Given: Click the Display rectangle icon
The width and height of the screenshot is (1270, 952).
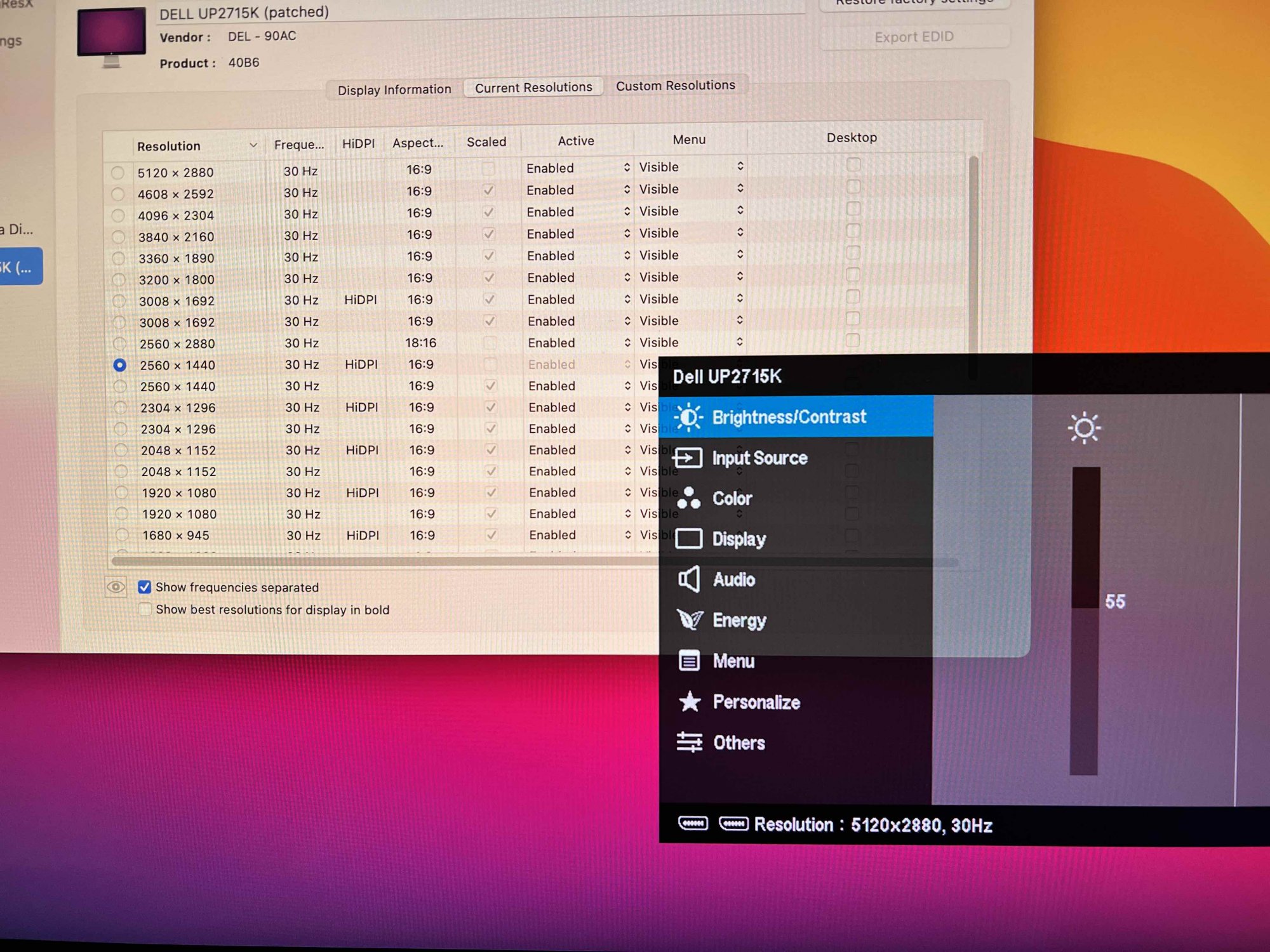Looking at the screenshot, I should coord(688,539).
